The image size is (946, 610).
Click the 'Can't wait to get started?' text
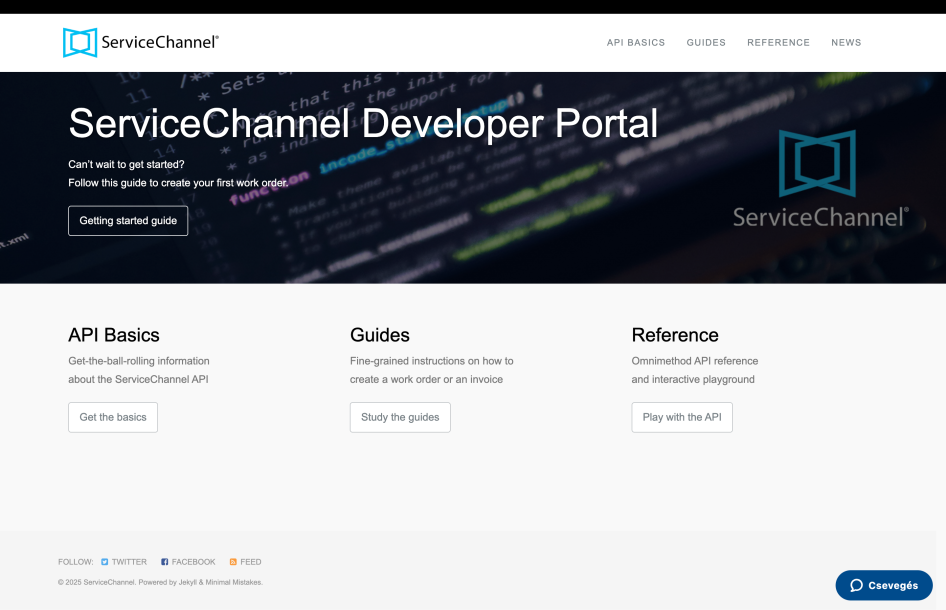click(x=126, y=164)
